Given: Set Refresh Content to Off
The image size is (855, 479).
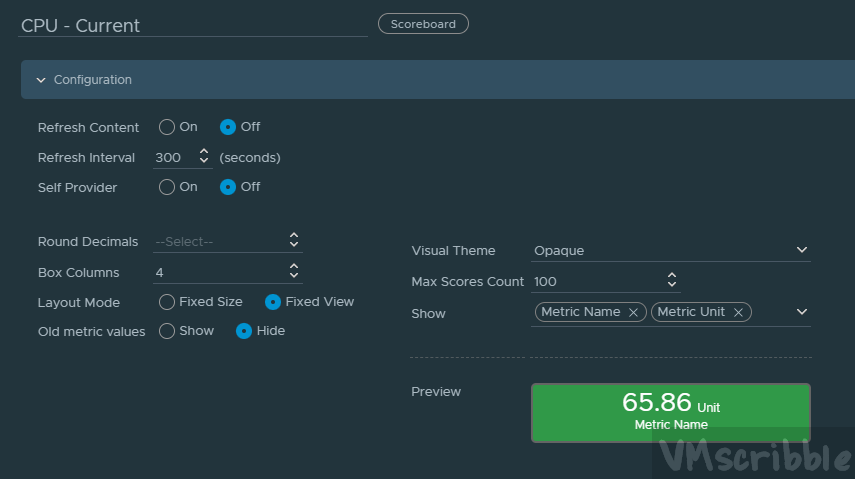Looking at the screenshot, I should (228, 127).
